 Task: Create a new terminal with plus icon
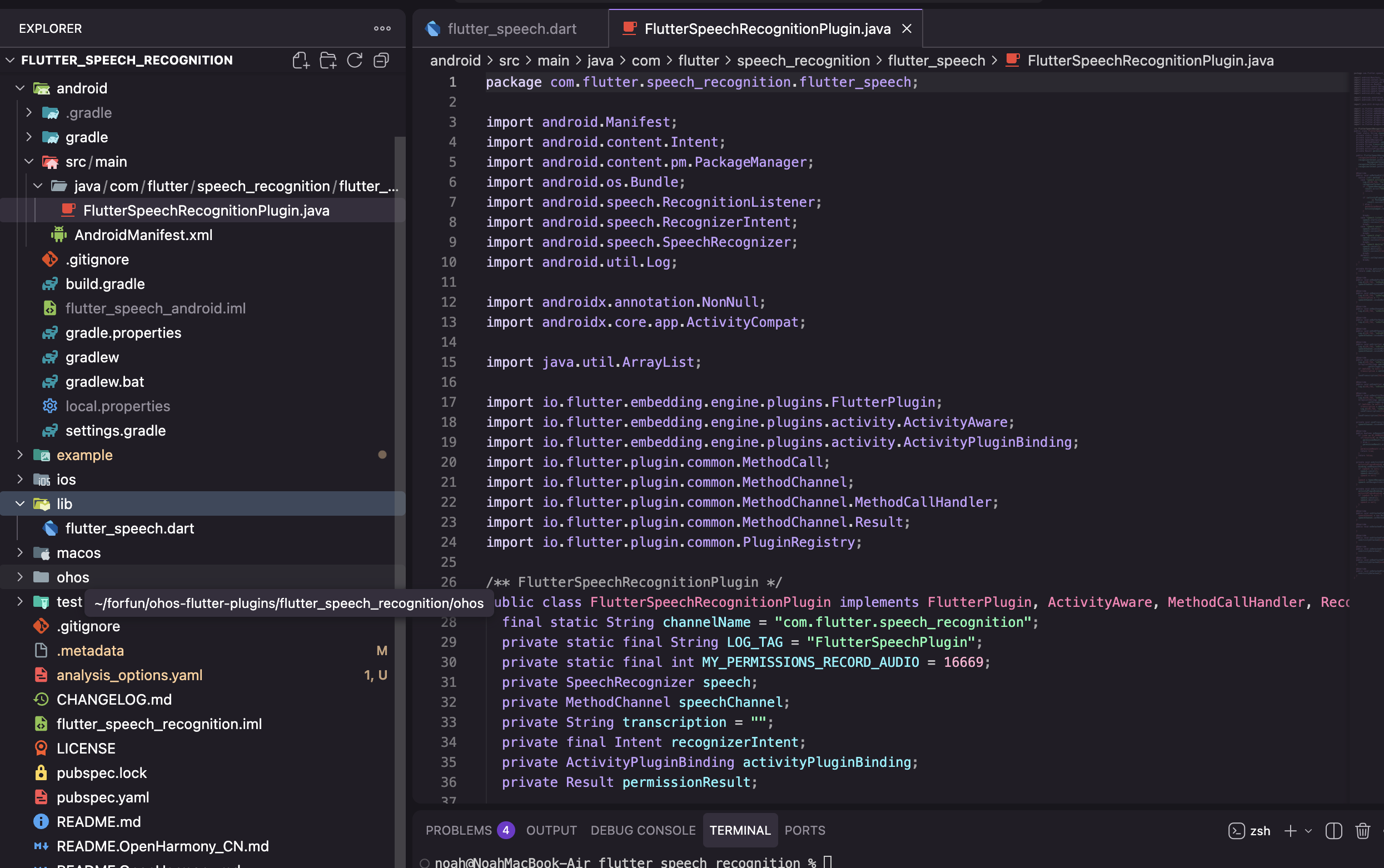(1290, 831)
